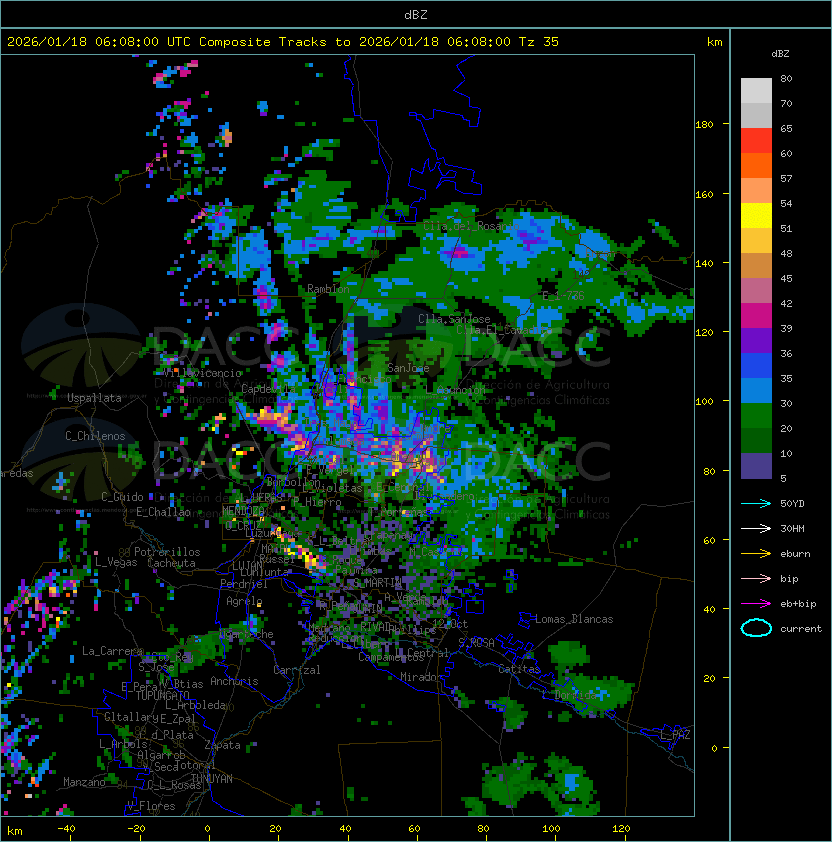Click the 'C_Chilenos' map label

coord(95,435)
